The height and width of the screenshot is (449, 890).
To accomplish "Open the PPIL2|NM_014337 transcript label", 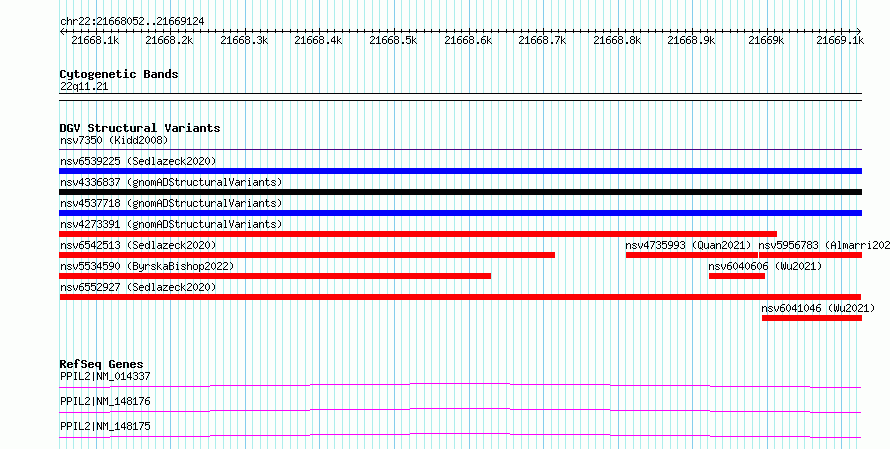I will pos(105,376).
